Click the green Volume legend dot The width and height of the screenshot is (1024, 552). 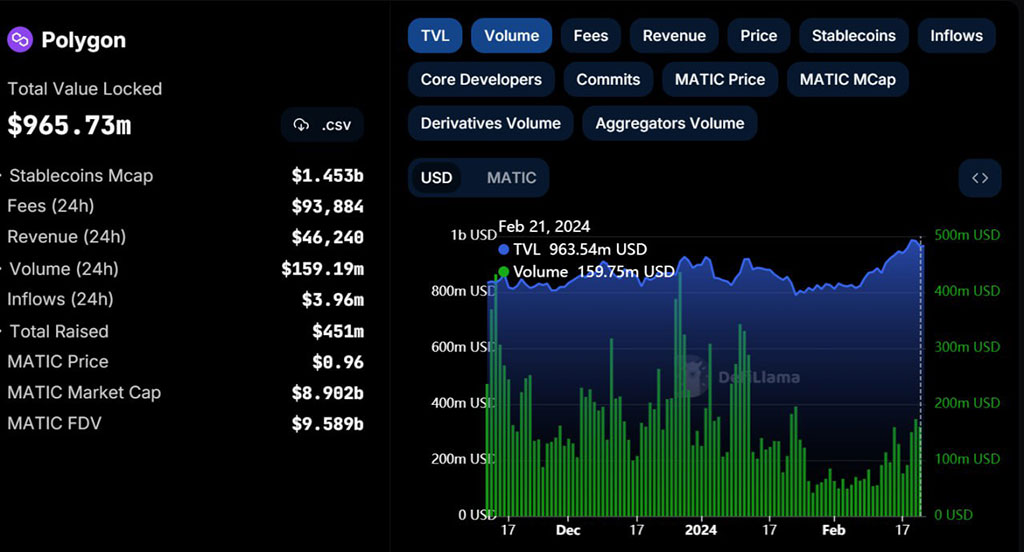504,272
